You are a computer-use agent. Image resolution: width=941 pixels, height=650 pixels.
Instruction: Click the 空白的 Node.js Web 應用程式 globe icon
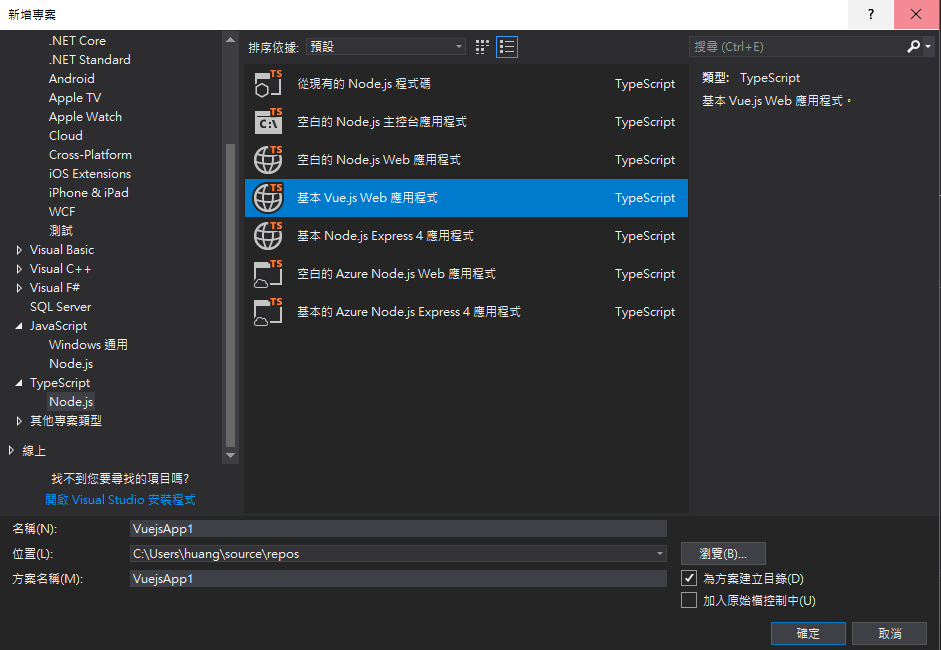tap(268, 160)
